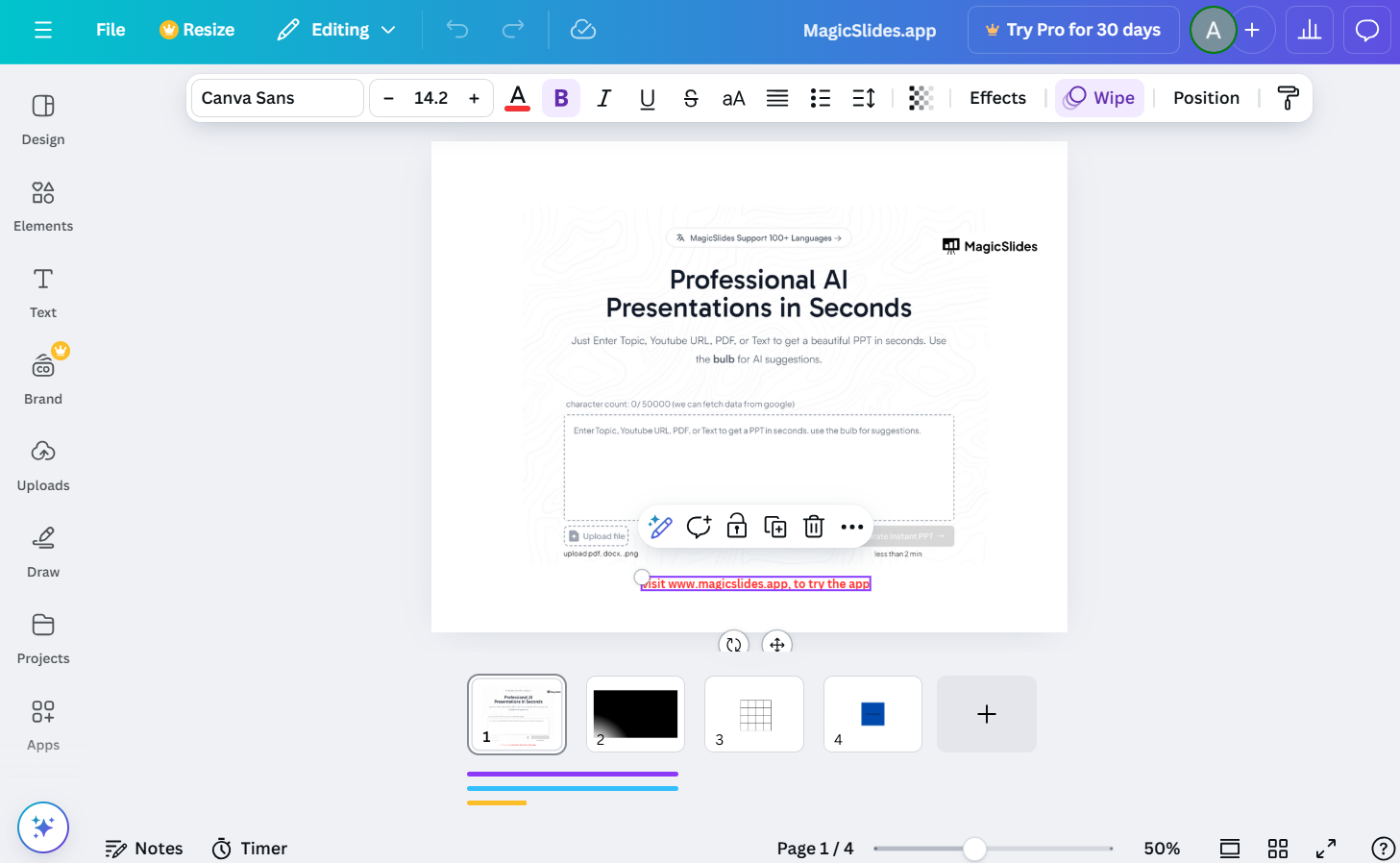
Task: Add collaborators with the plus button
Action: pos(1252,30)
